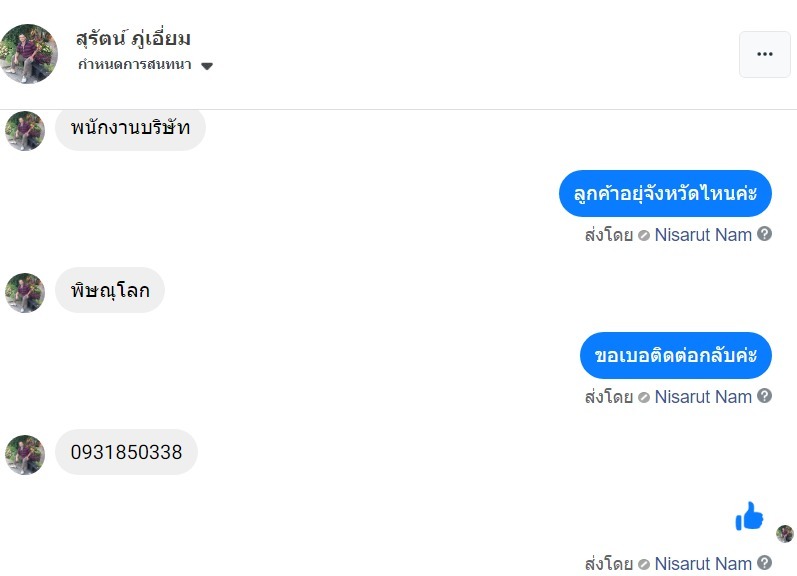Screen dimensions: 797x576
Task: Click the help icon under ลูกค้าอยู่จังหวัดไหนค่ะ
Action: coord(765,234)
